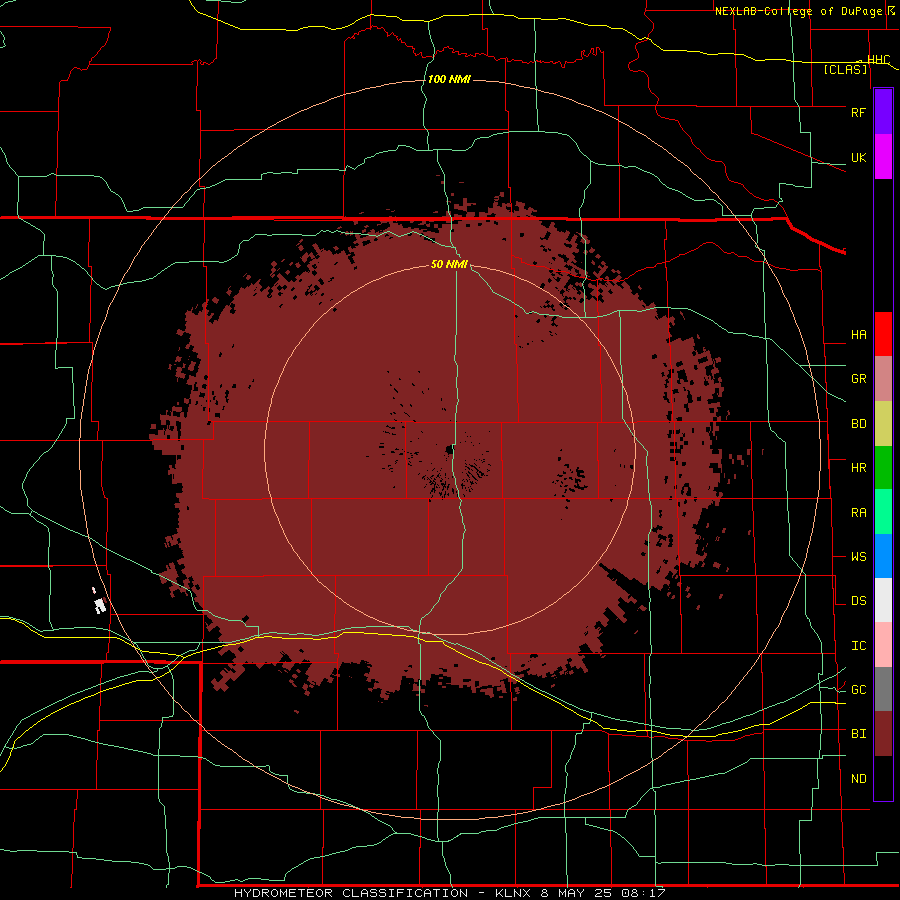The width and height of the screenshot is (900, 900).
Task: Click the HA legend label
Action: coord(858,335)
